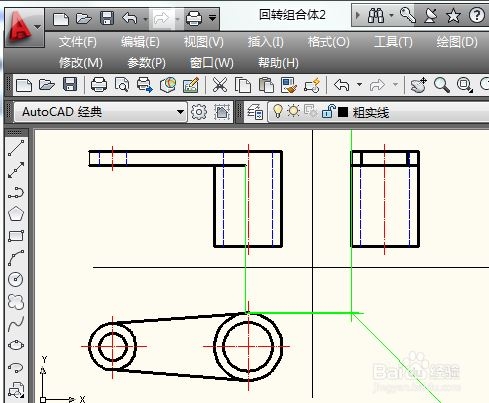Click the Zoom Realtime magnifier icon
489x403 pixels.
[x=441, y=85]
